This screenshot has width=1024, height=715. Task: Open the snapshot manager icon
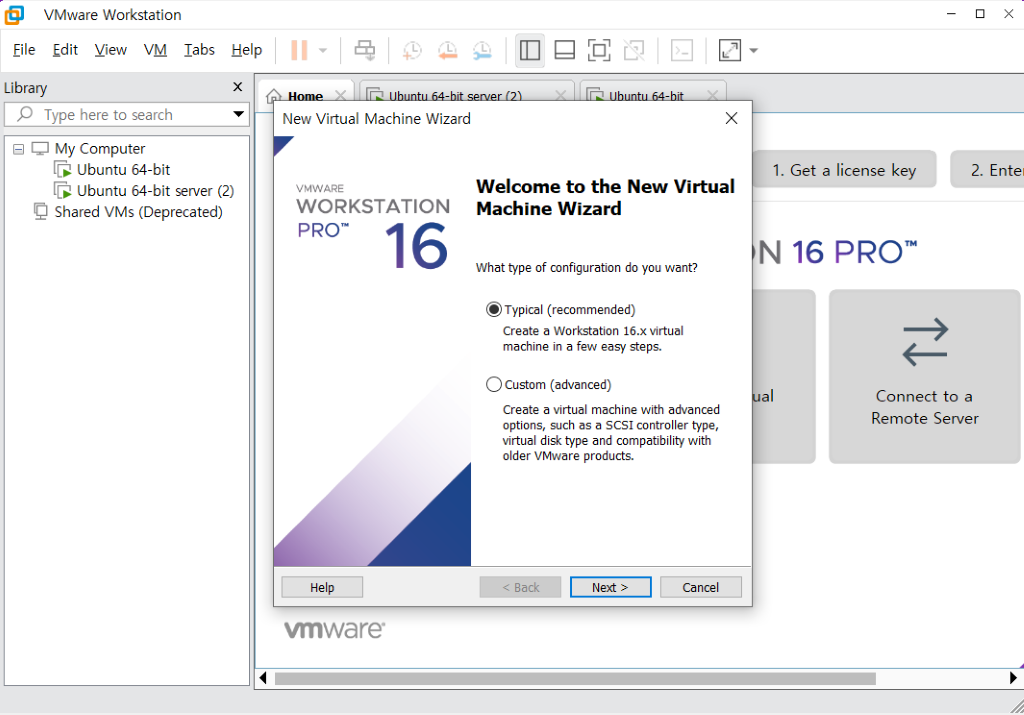pos(482,50)
